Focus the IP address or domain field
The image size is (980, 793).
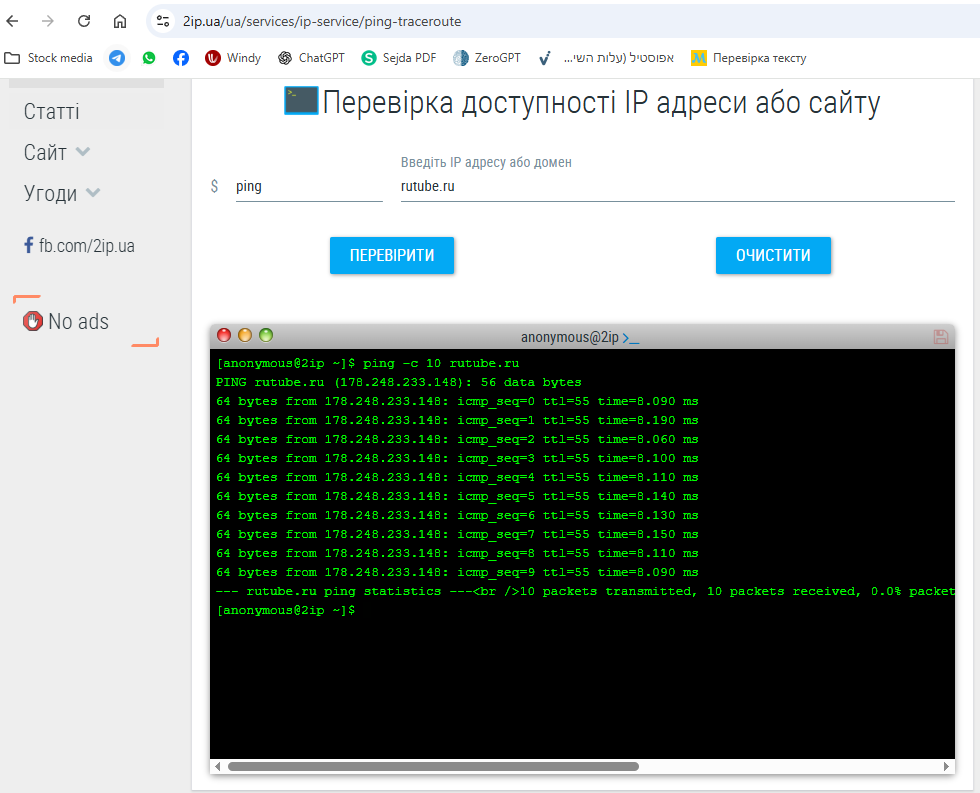678,186
